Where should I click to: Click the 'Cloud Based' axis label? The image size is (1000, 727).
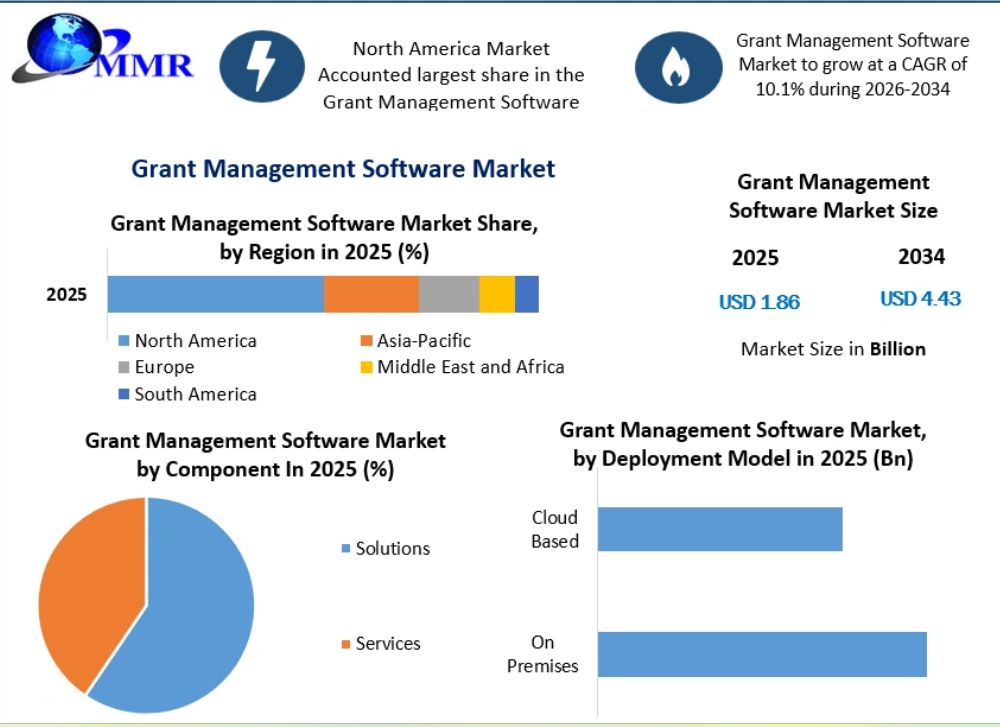tap(555, 529)
